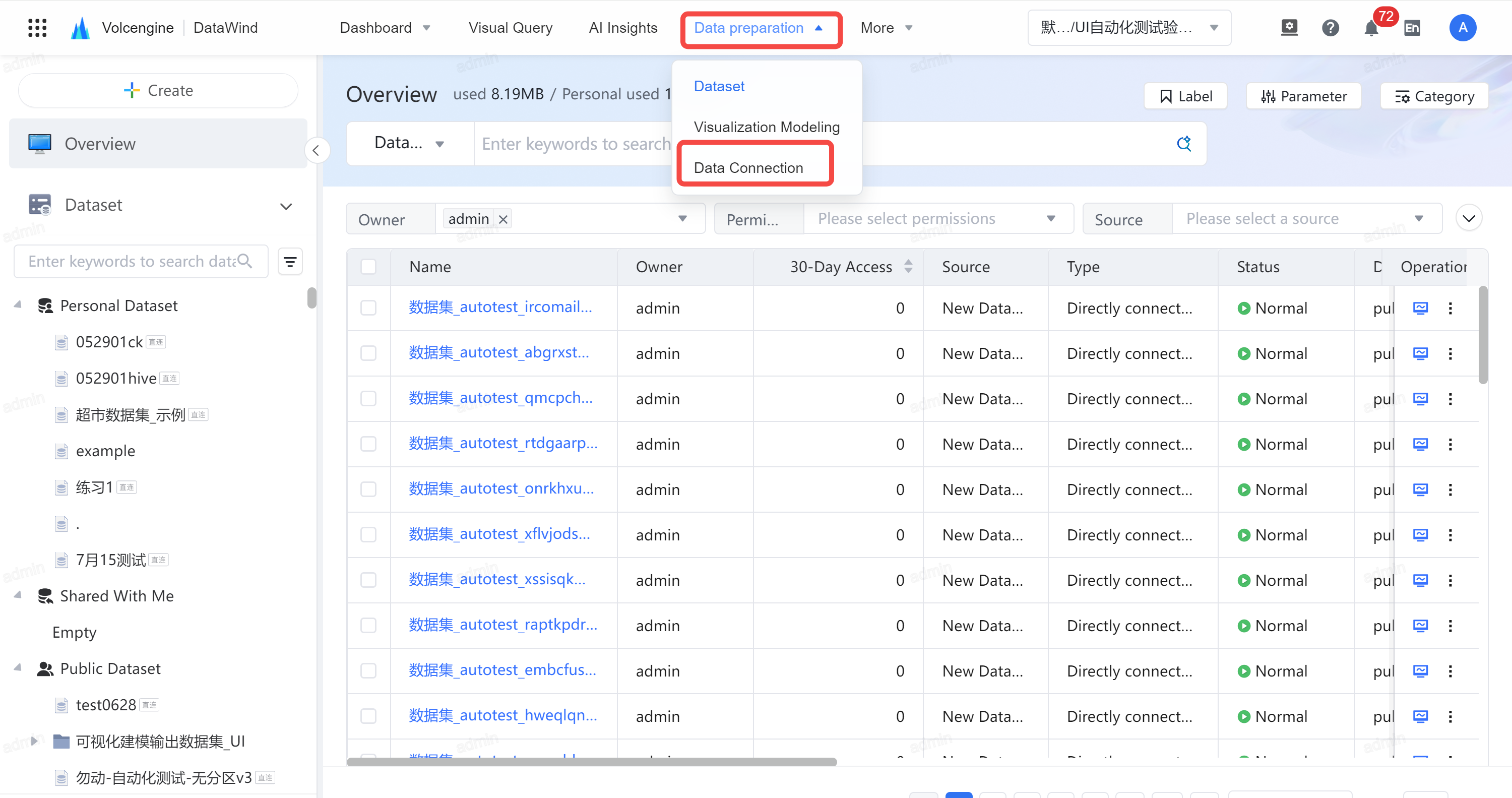This screenshot has height=798, width=1512.
Task: Open the user avatar A menu
Action: click(x=1463, y=28)
